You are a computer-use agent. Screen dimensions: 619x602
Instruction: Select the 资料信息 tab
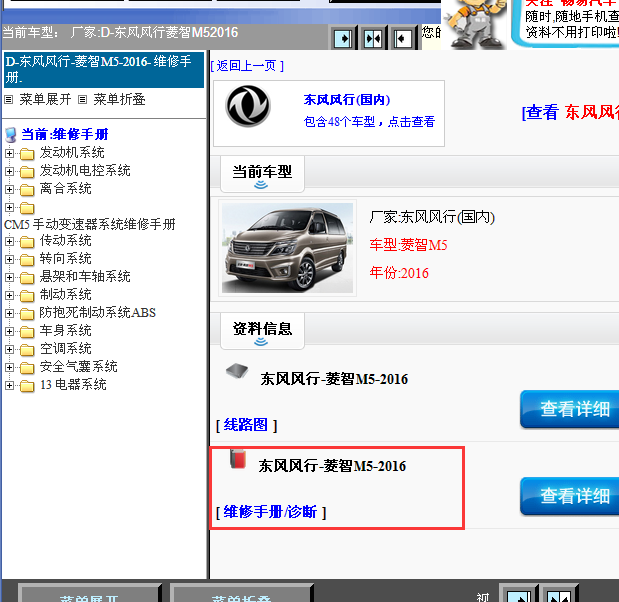pyautogui.click(x=262, y=331)
